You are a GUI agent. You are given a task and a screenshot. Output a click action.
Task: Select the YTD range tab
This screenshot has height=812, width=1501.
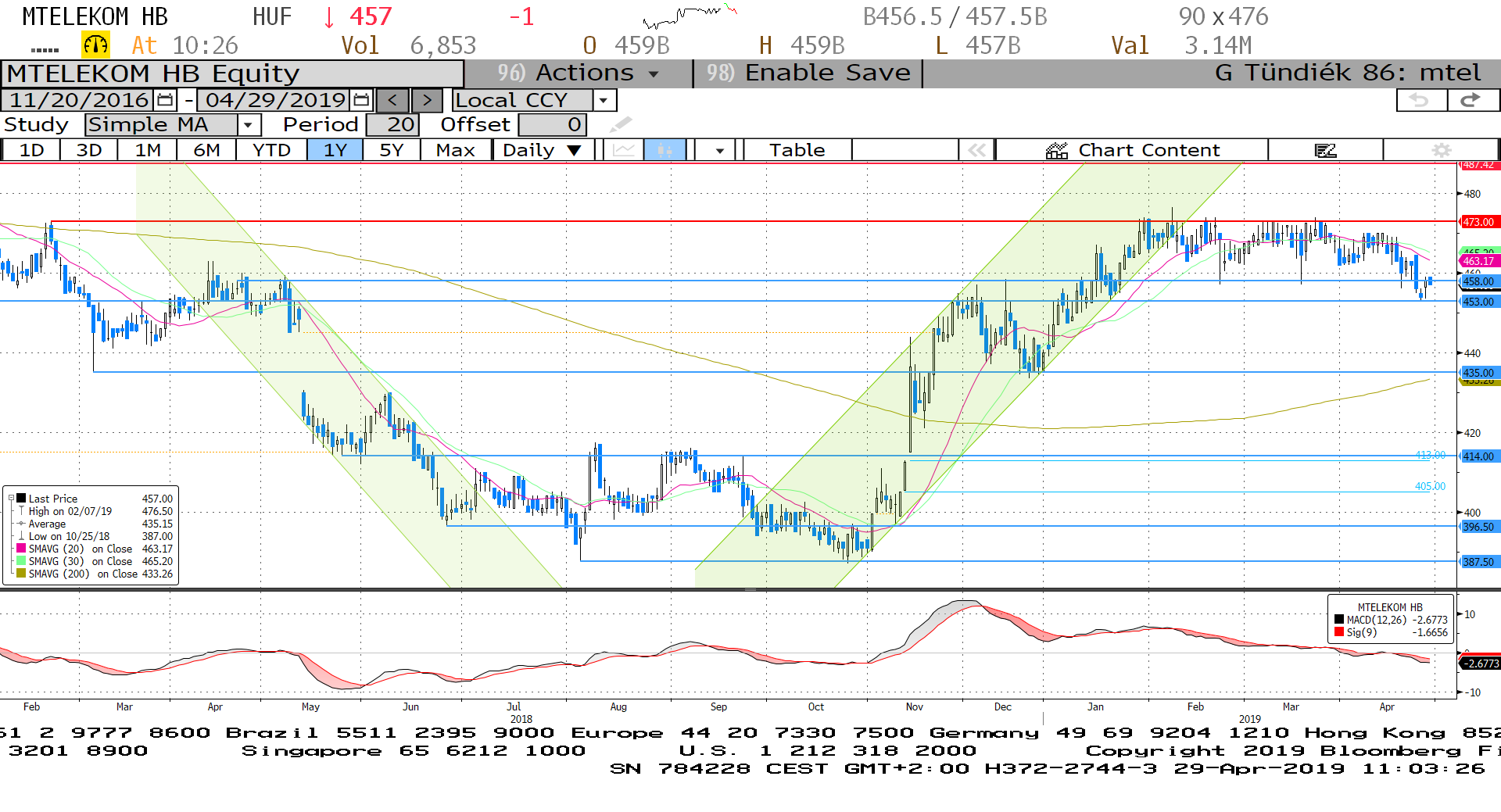(271, 150)
